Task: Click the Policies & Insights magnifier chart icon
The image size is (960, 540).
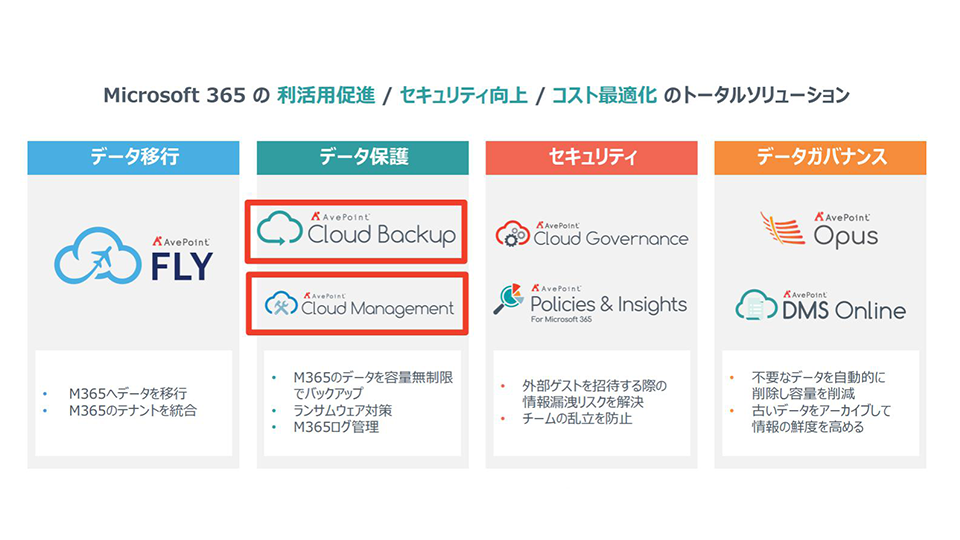Action: pyautogui.click(x=510, y=300)
